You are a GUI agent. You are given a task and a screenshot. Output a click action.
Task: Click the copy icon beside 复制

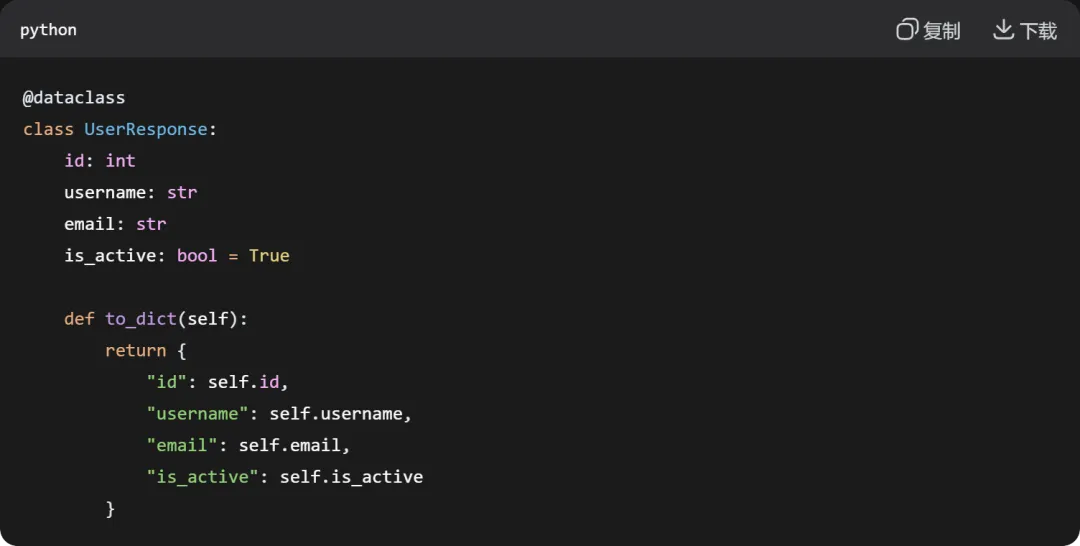tap(906, 30)
